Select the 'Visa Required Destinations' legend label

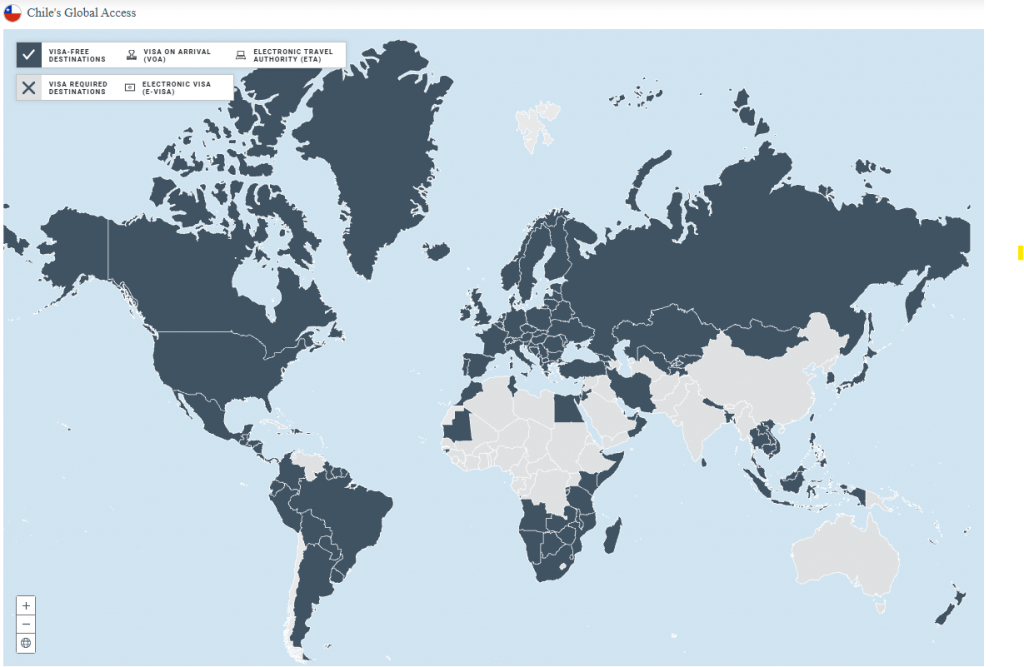click(78, 88)
